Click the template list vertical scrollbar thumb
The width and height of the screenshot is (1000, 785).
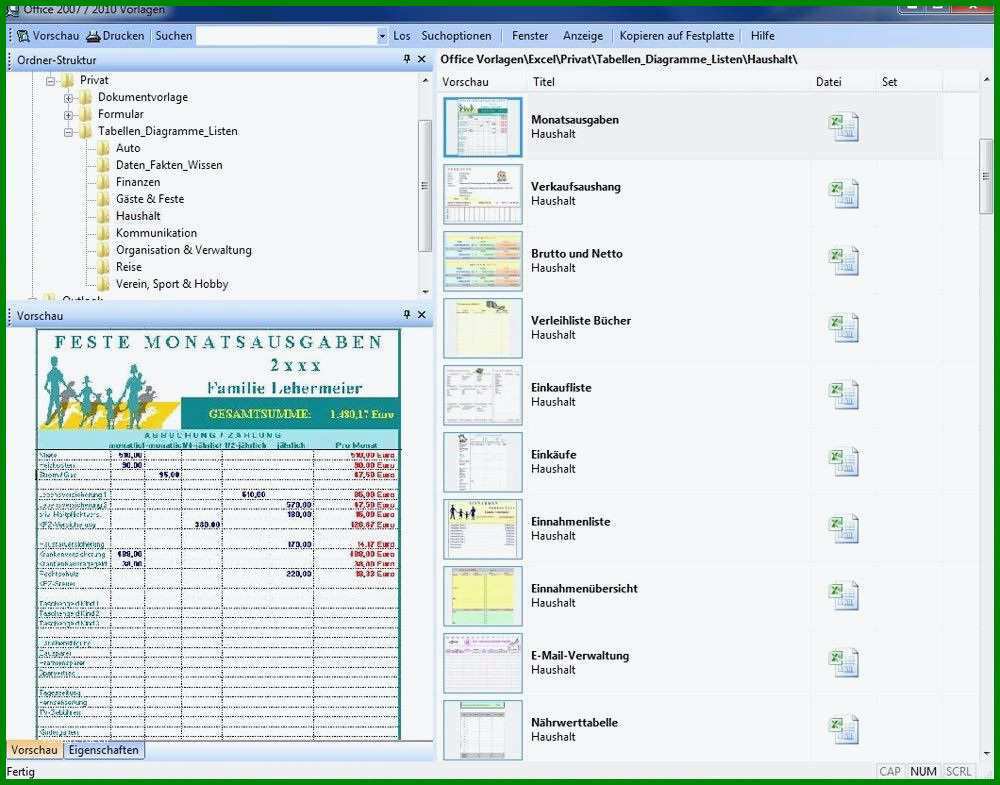(985, 177)
